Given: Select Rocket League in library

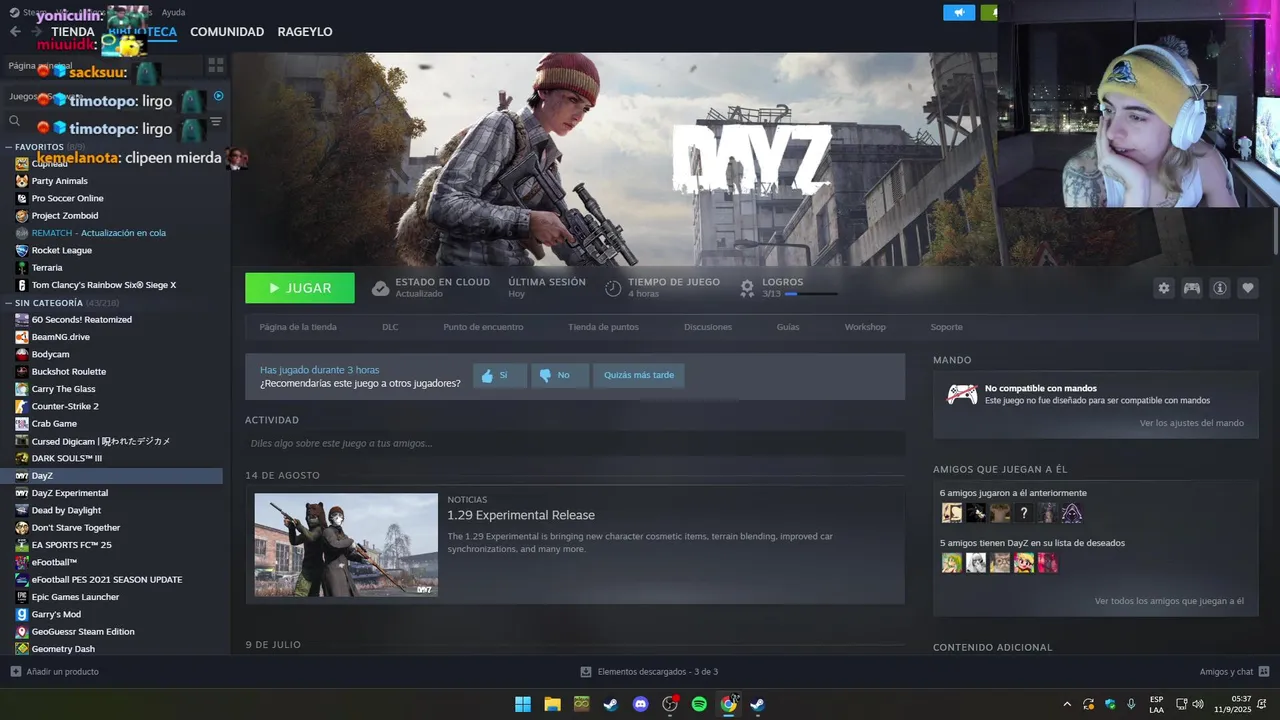Looking at the screenshot, I should point(62,250).
